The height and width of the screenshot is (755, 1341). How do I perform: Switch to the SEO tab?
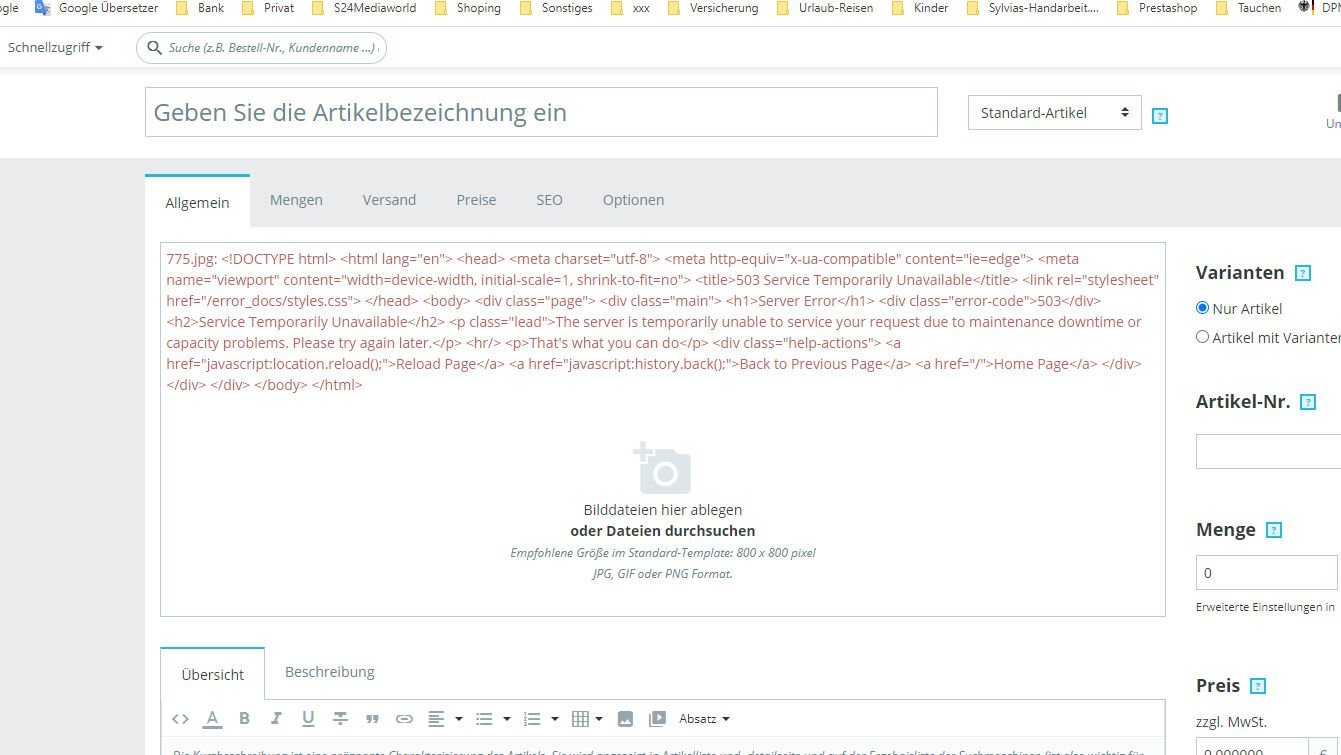click(549, 200)
